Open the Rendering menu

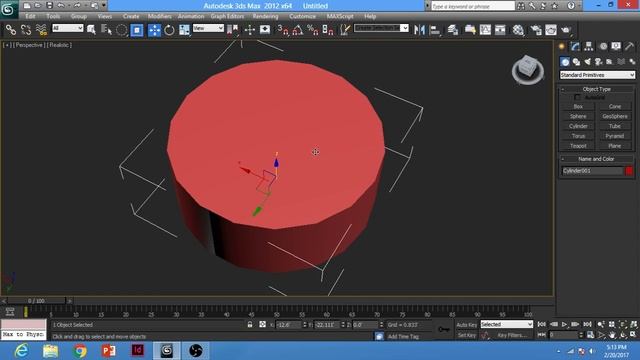tap(265, 16)
